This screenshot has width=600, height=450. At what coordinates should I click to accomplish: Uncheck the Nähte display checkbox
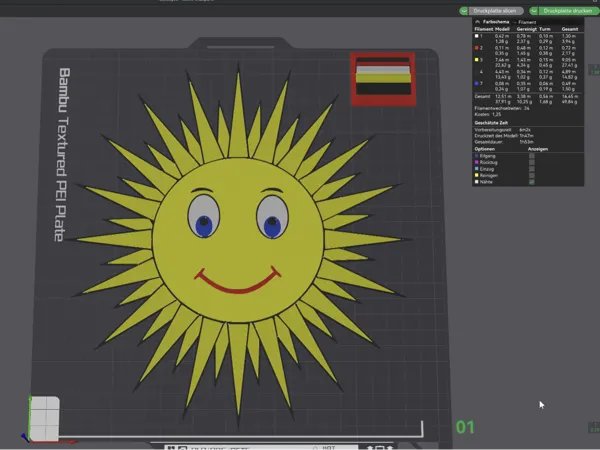coord(532,182)
